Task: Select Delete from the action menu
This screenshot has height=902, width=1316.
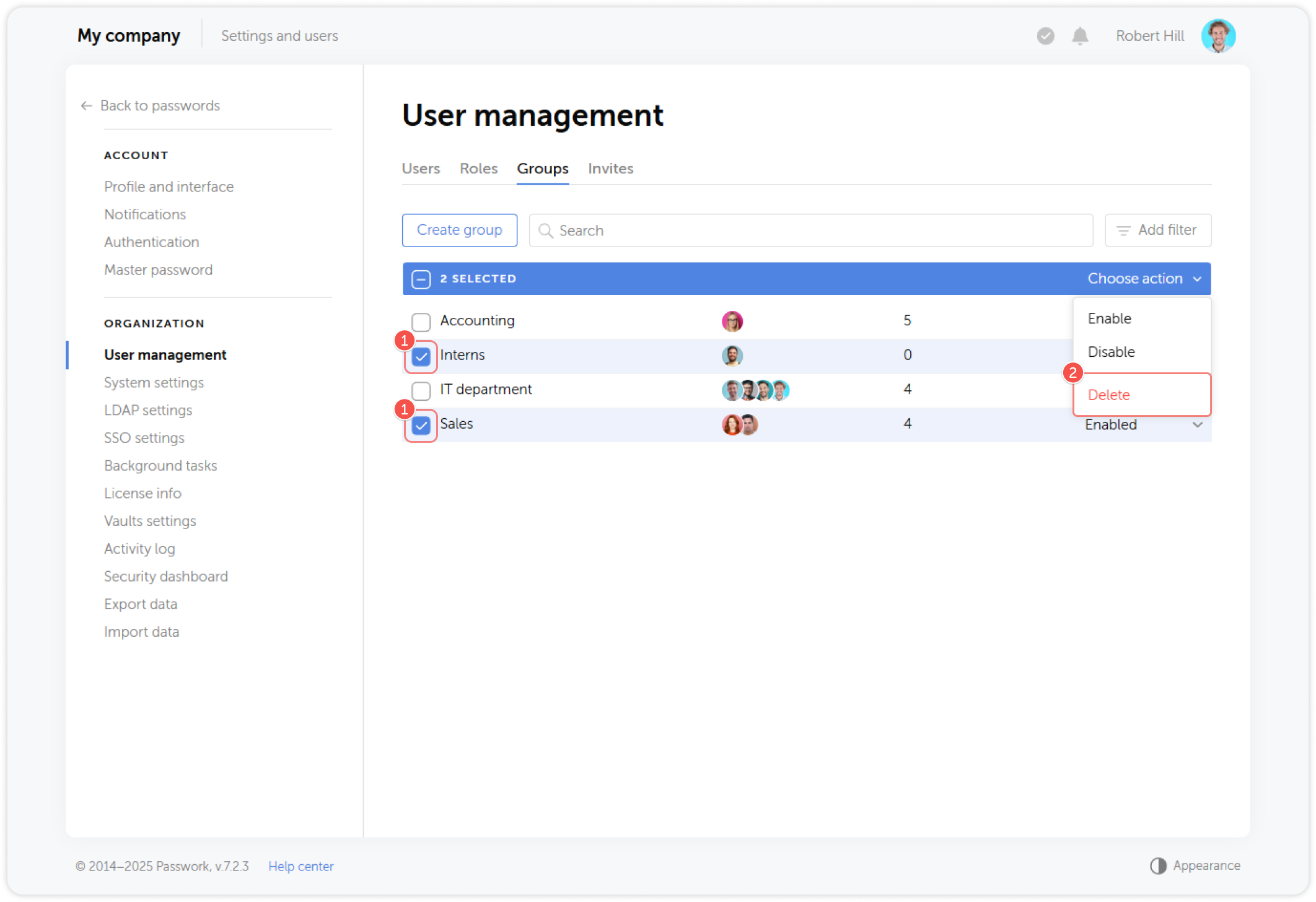Action: (1108, 395)
